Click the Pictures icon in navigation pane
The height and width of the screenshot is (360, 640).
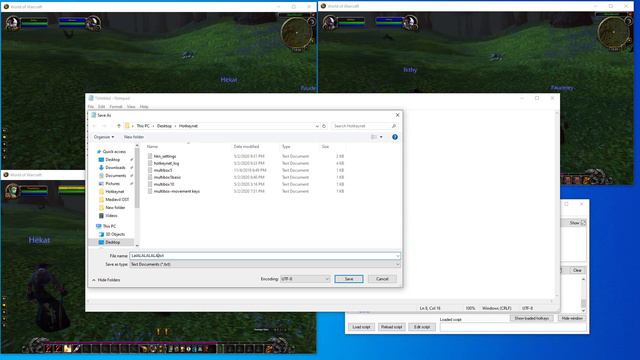(101, 184)
